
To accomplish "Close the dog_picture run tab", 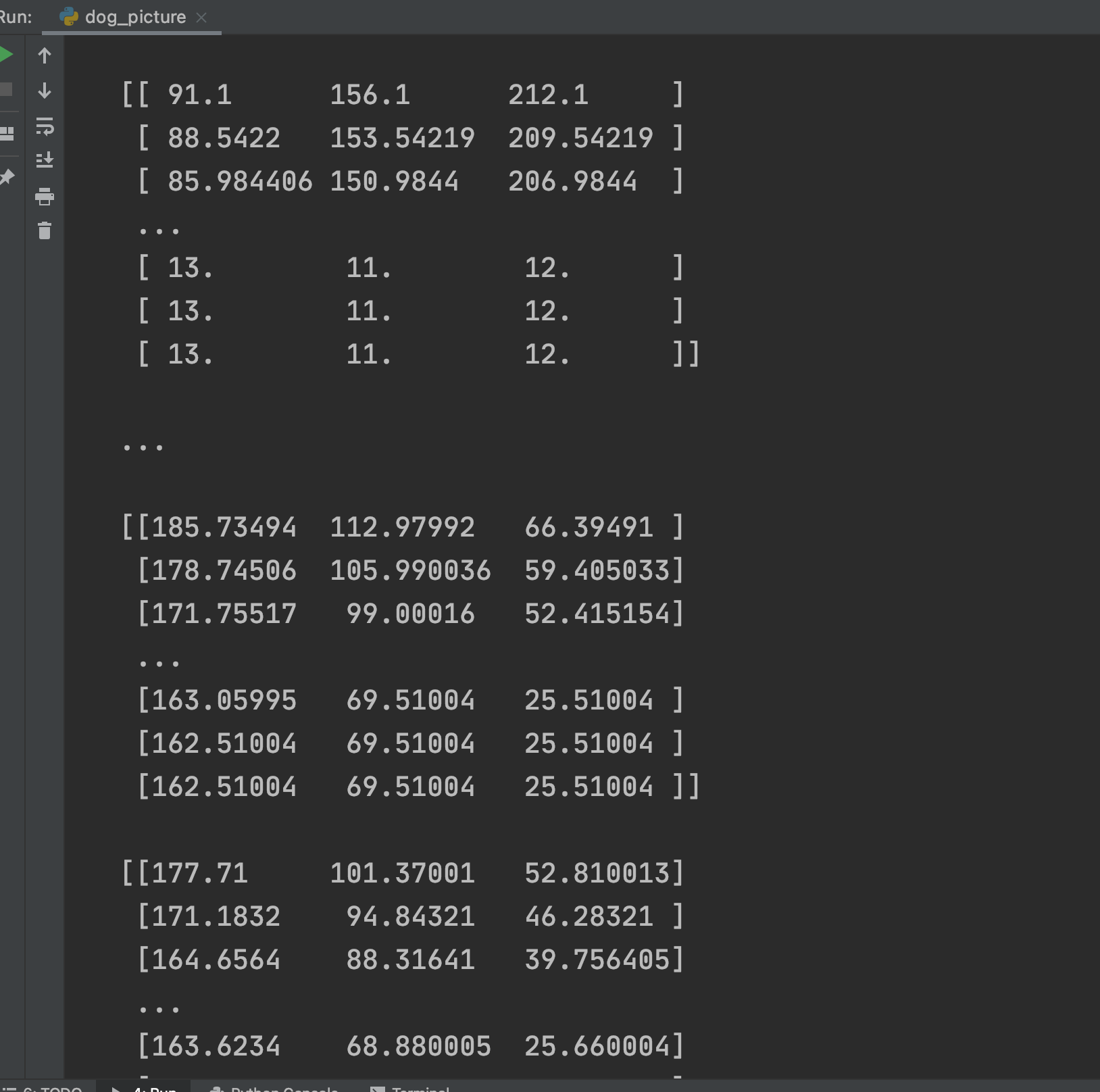I will (x=201, y=18).
